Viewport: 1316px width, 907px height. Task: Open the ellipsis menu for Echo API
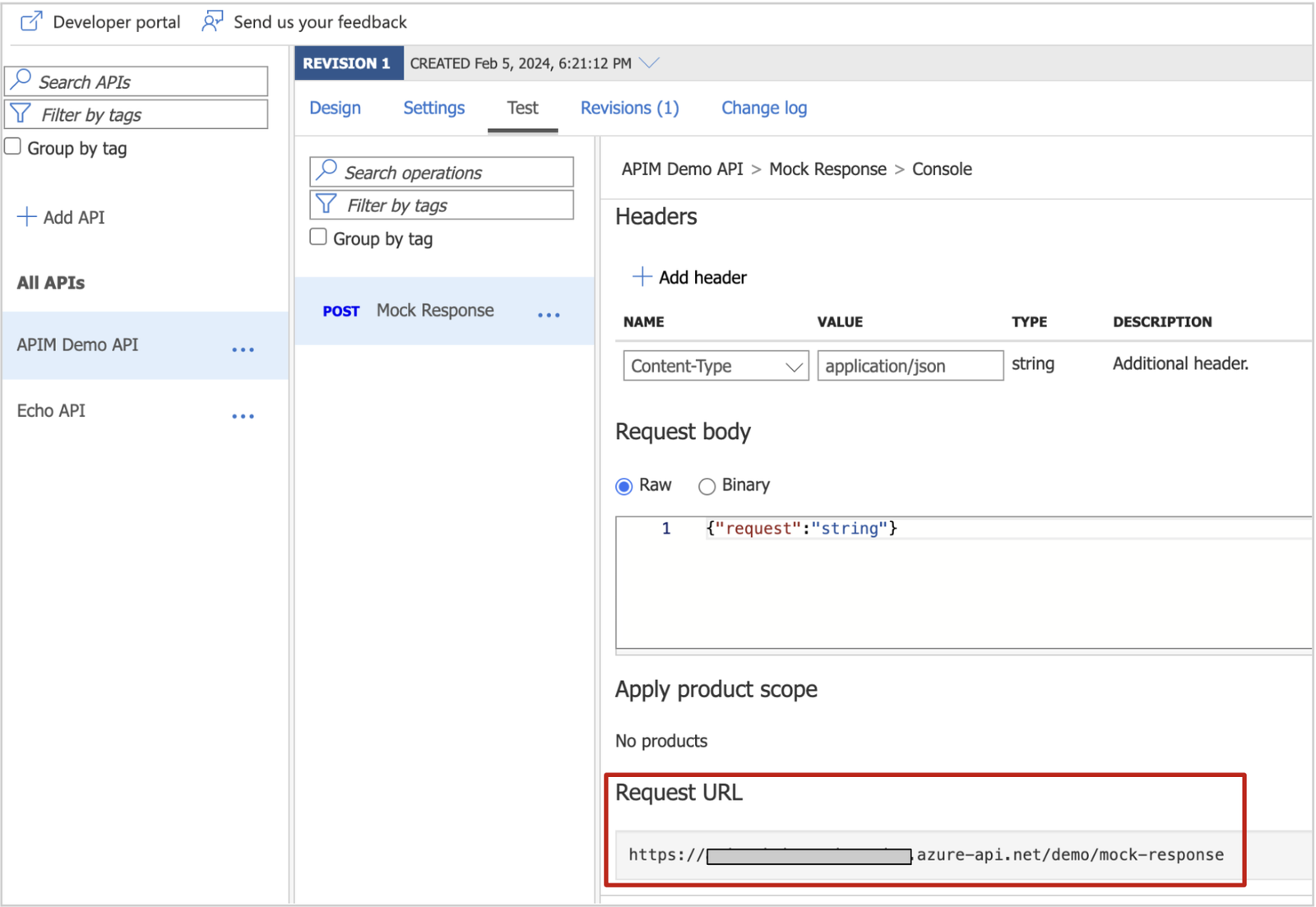pyautogui.click(x=243, y=416)
